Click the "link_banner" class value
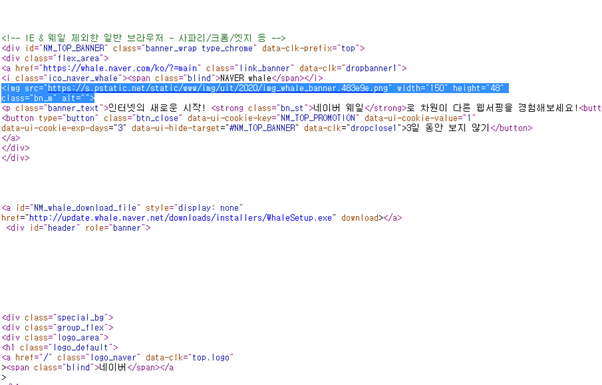Viewport: 602px width, 385px height. point(265,68)
